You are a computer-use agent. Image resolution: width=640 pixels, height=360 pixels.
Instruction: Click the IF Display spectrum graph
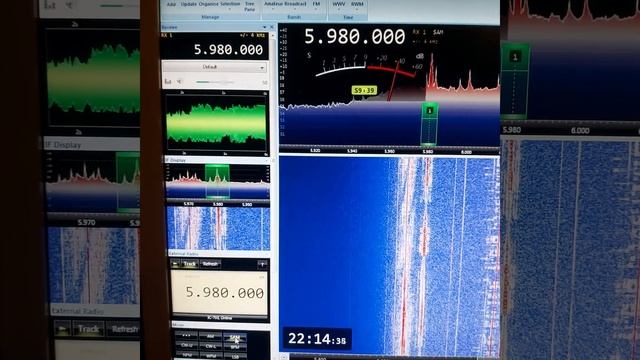coord(218,181)
